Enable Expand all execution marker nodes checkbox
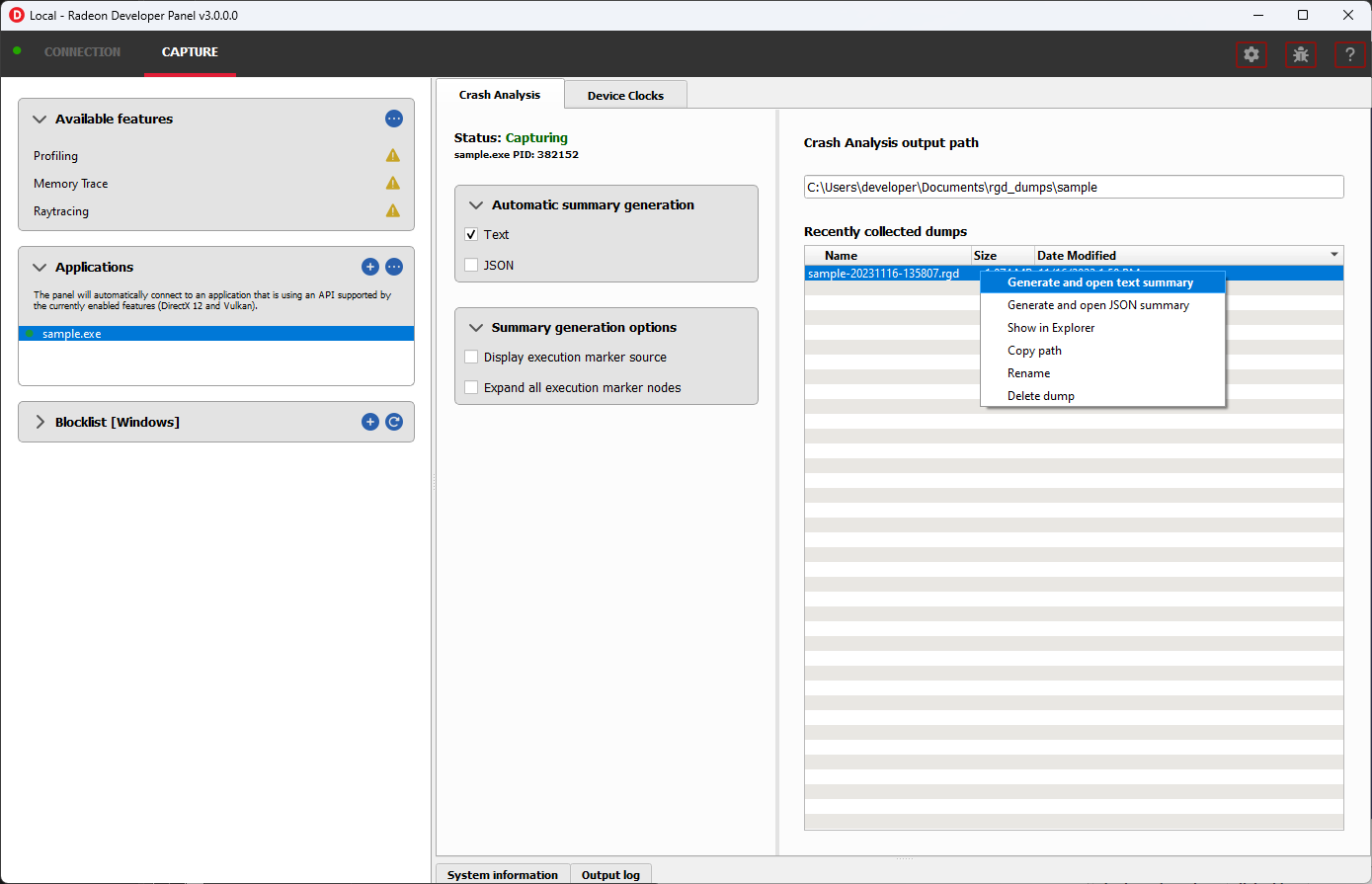The width and height of the screenshot is (1372, 884). tap(471, 387)
